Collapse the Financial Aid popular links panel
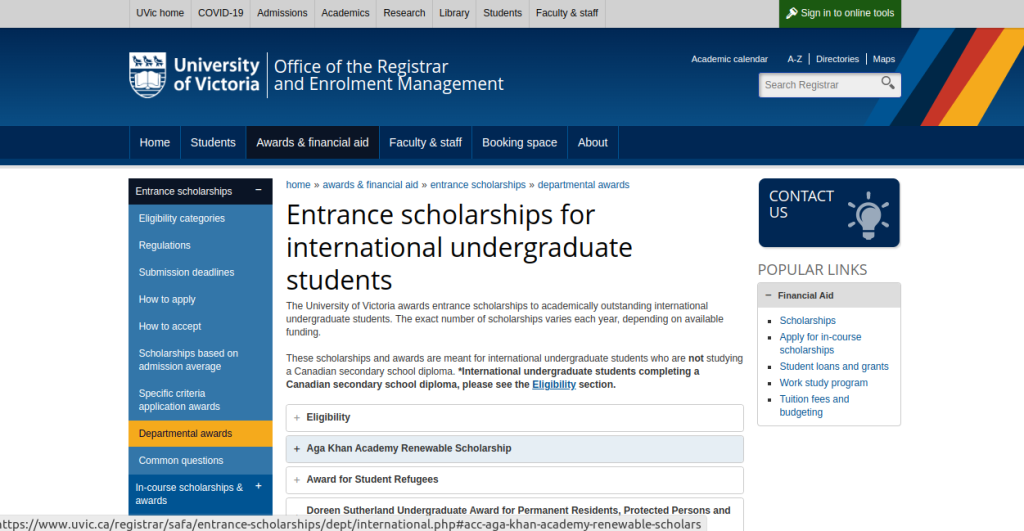The height and width of the screenshot is (531, 1024). (x=829, y=295)
